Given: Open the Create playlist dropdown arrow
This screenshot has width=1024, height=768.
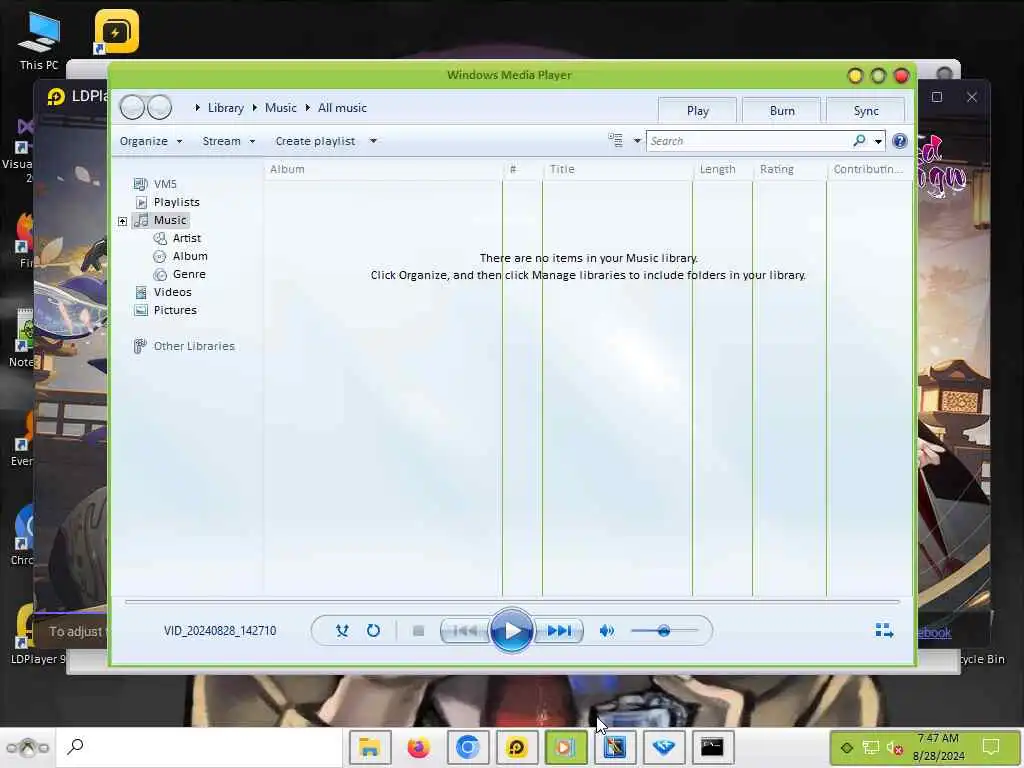Looking at the screenshot, I should (x=373, y=141).
